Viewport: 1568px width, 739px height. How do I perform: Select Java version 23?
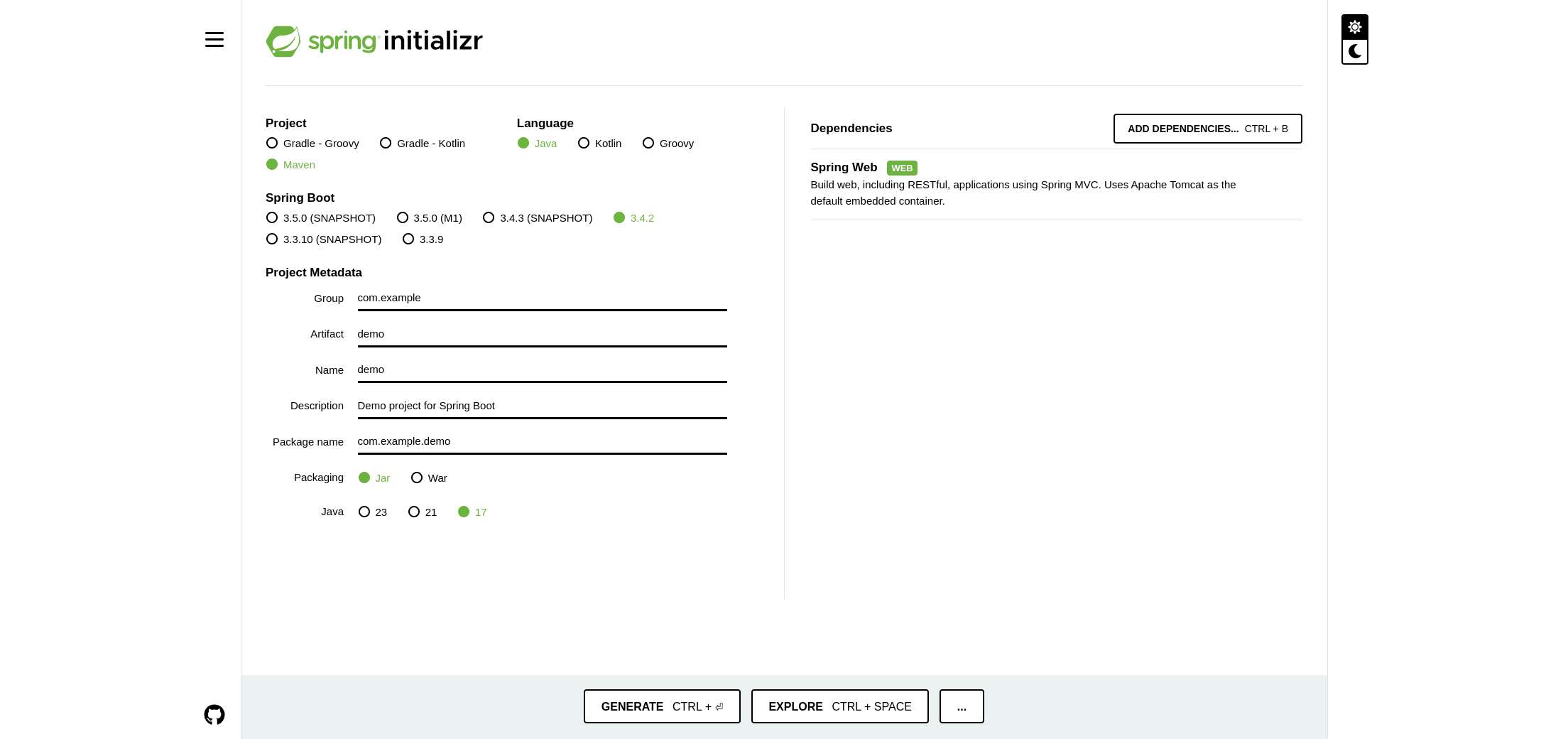point(373,512)
